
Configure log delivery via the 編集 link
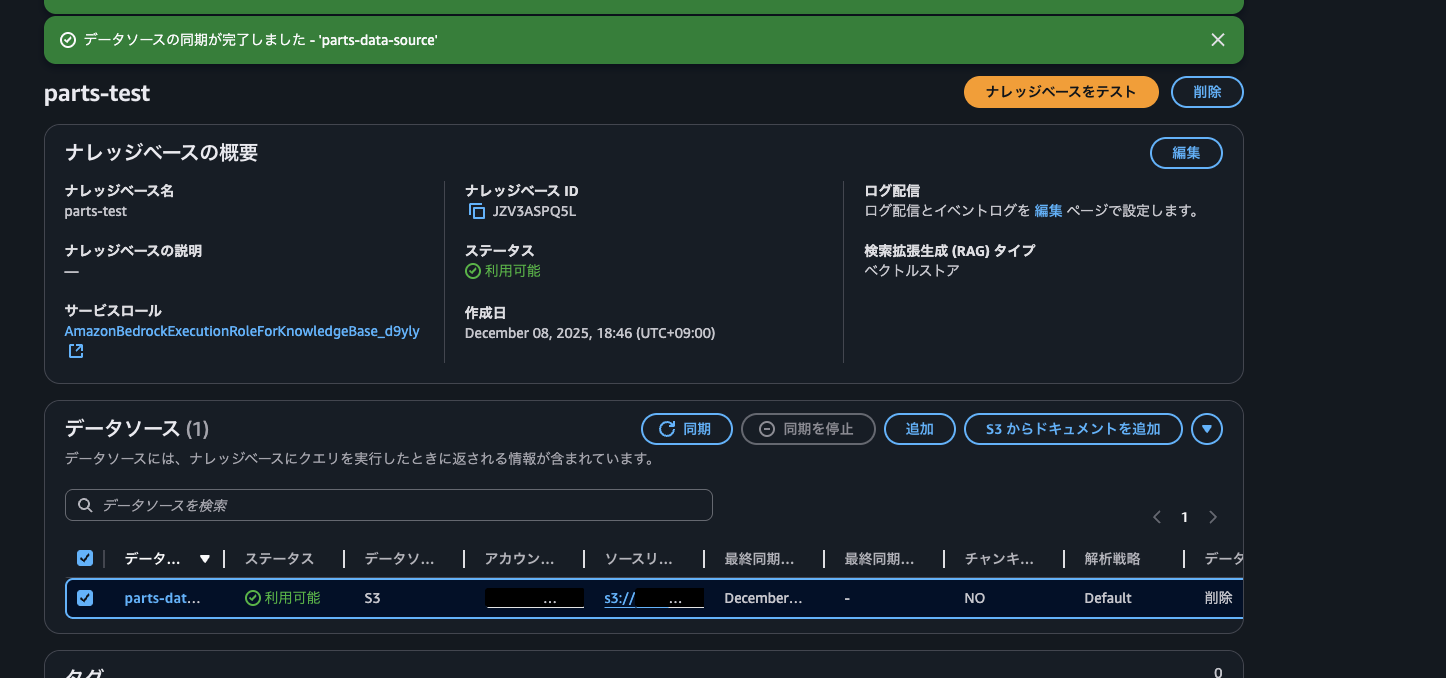[x=1049, y=211]
